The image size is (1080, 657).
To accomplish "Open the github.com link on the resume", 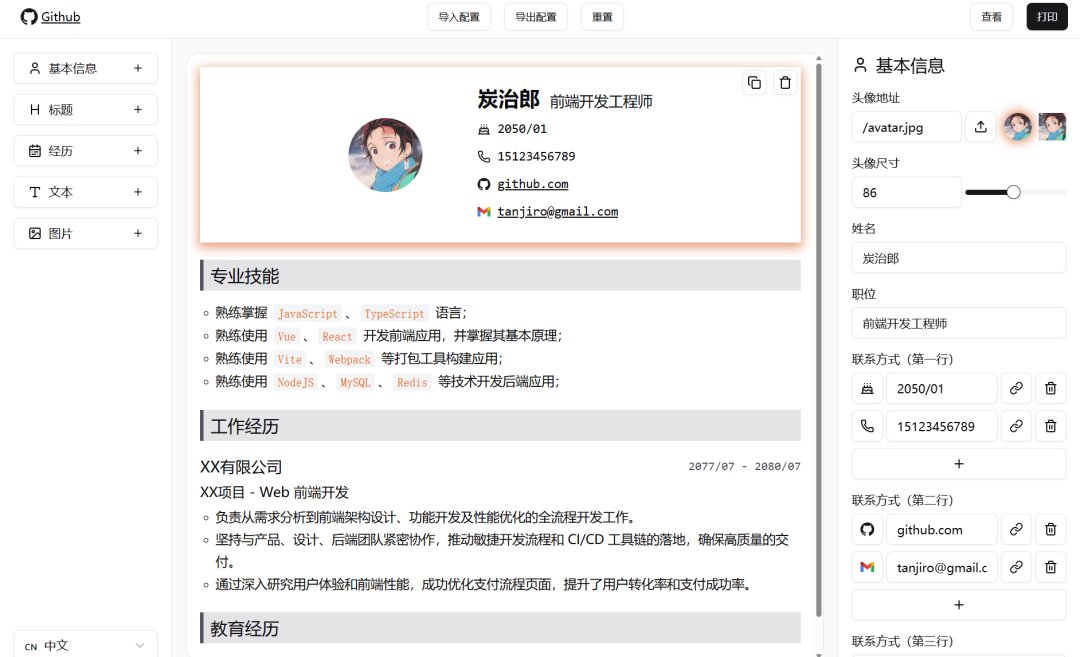I will tap(535, 184).
